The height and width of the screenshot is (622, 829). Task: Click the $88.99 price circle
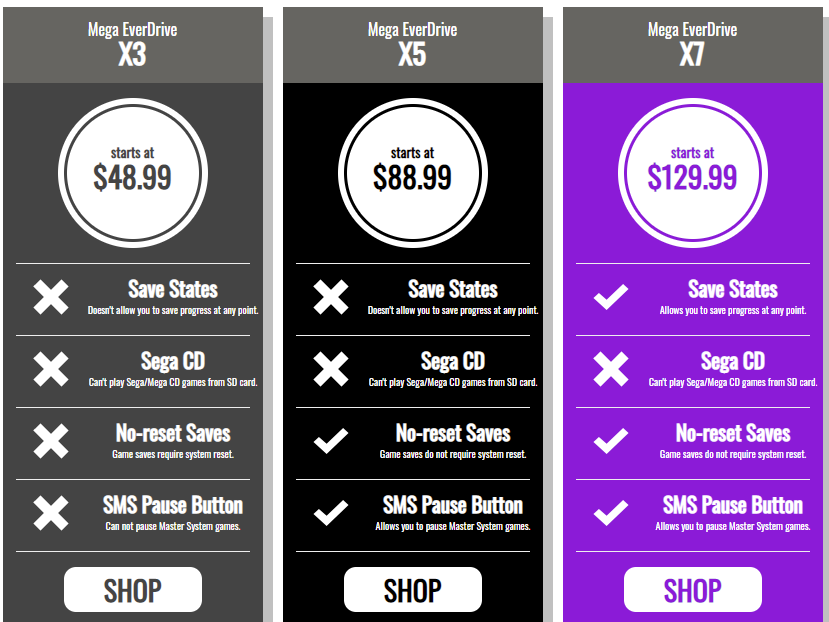[x=413, y=172]
